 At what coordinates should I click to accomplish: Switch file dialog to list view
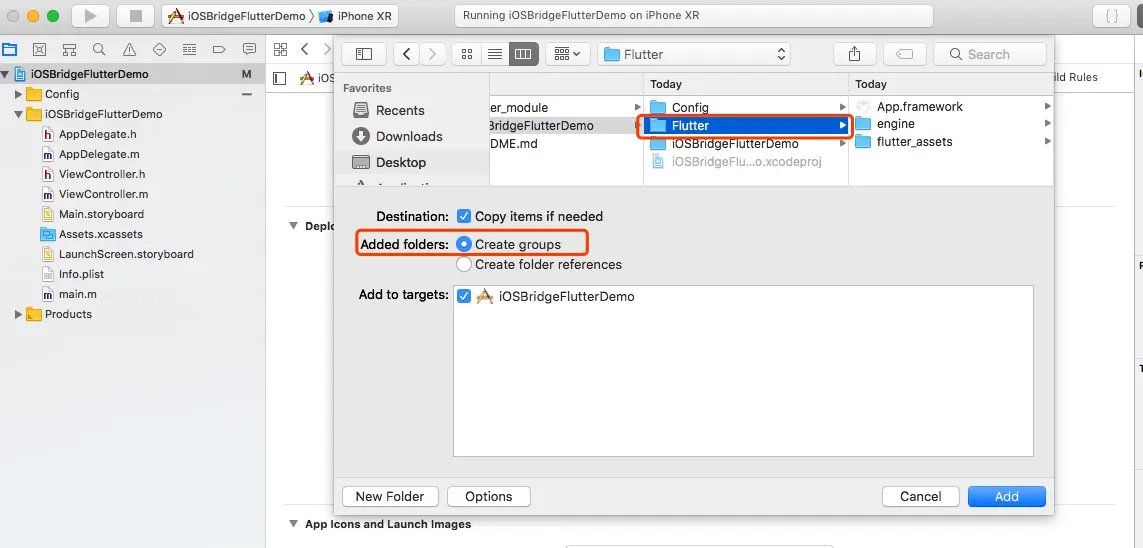tap(495, 54)
